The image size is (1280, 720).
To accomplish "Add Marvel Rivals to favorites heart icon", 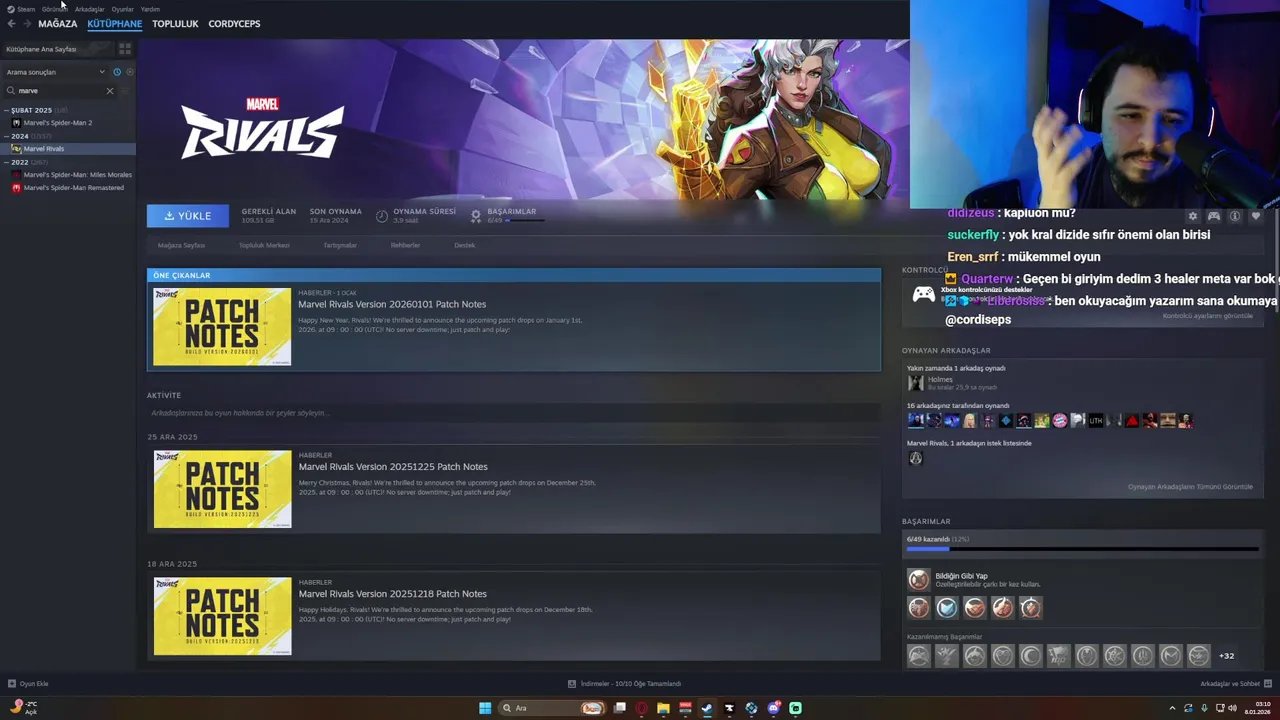I will tap(1256, 216).
